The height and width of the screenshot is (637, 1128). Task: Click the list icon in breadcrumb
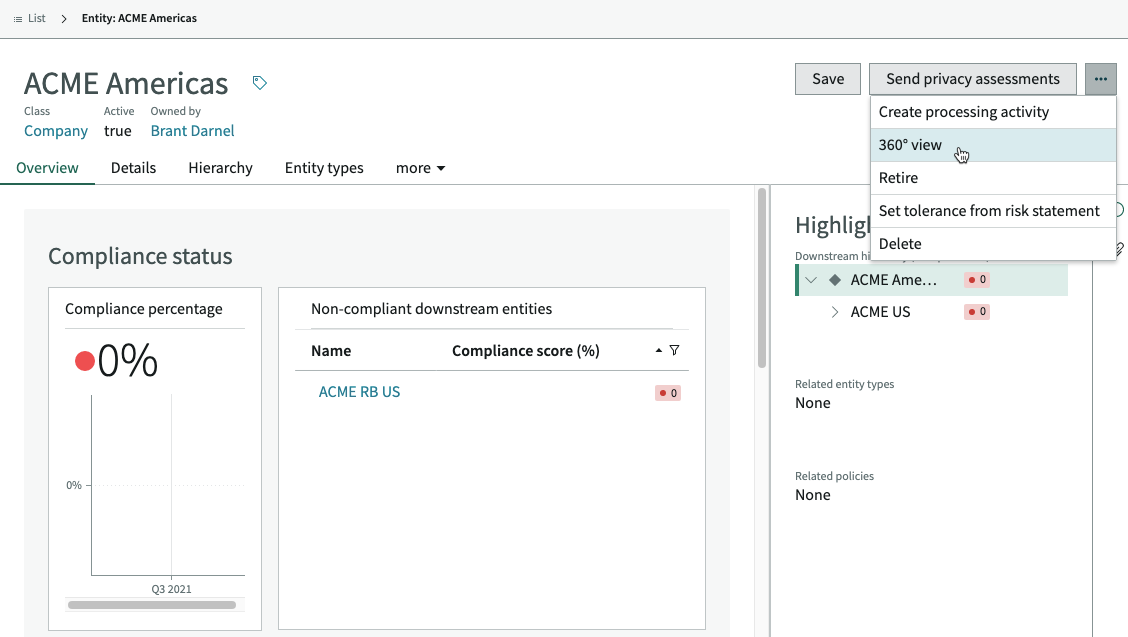[18, 19]
